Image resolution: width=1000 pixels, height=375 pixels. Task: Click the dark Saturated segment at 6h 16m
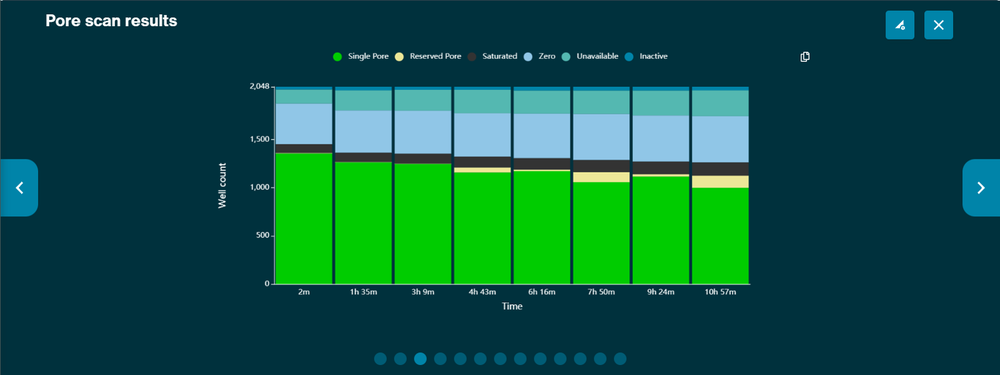(542, 164)
